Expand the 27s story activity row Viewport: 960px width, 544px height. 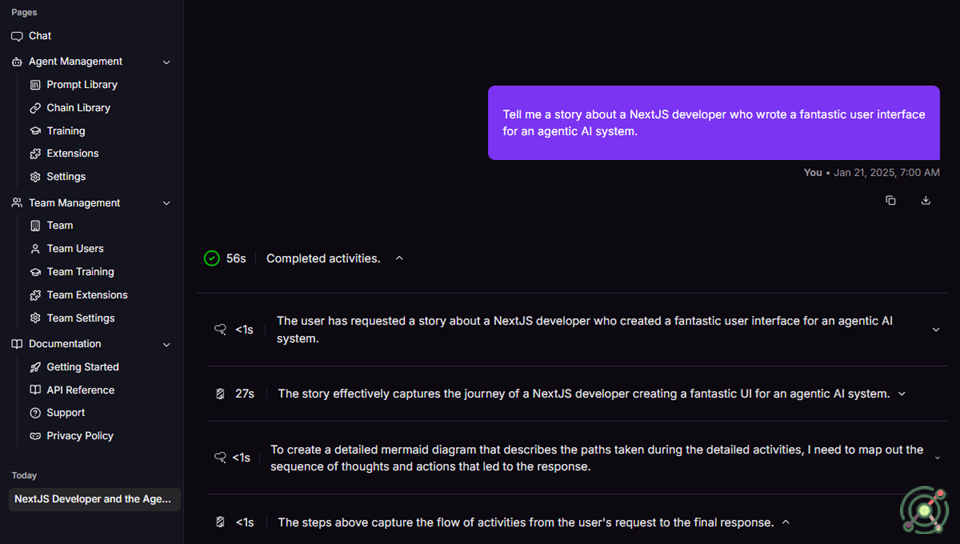[902, 394]
